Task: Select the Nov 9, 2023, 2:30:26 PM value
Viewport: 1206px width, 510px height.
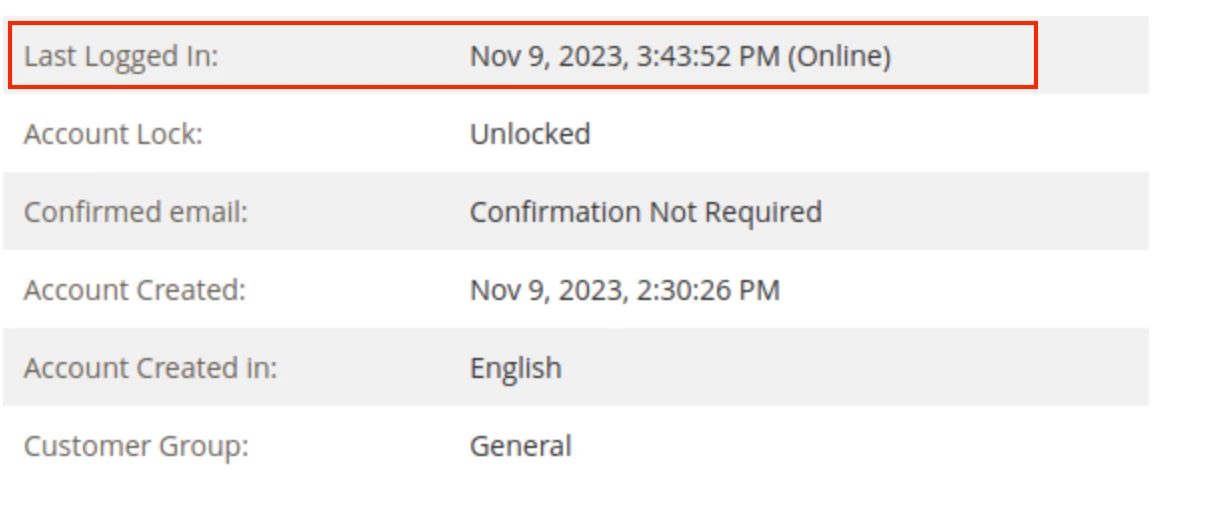Action: (x=625, y=290)
